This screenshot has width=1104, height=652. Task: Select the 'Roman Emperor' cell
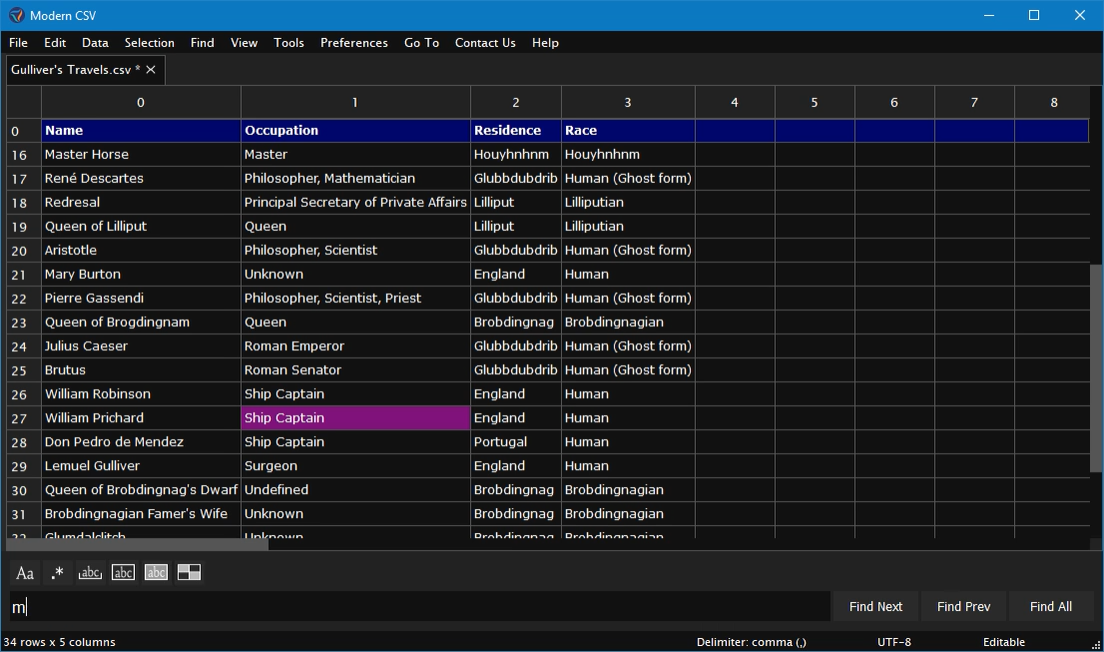pos(356,346)
